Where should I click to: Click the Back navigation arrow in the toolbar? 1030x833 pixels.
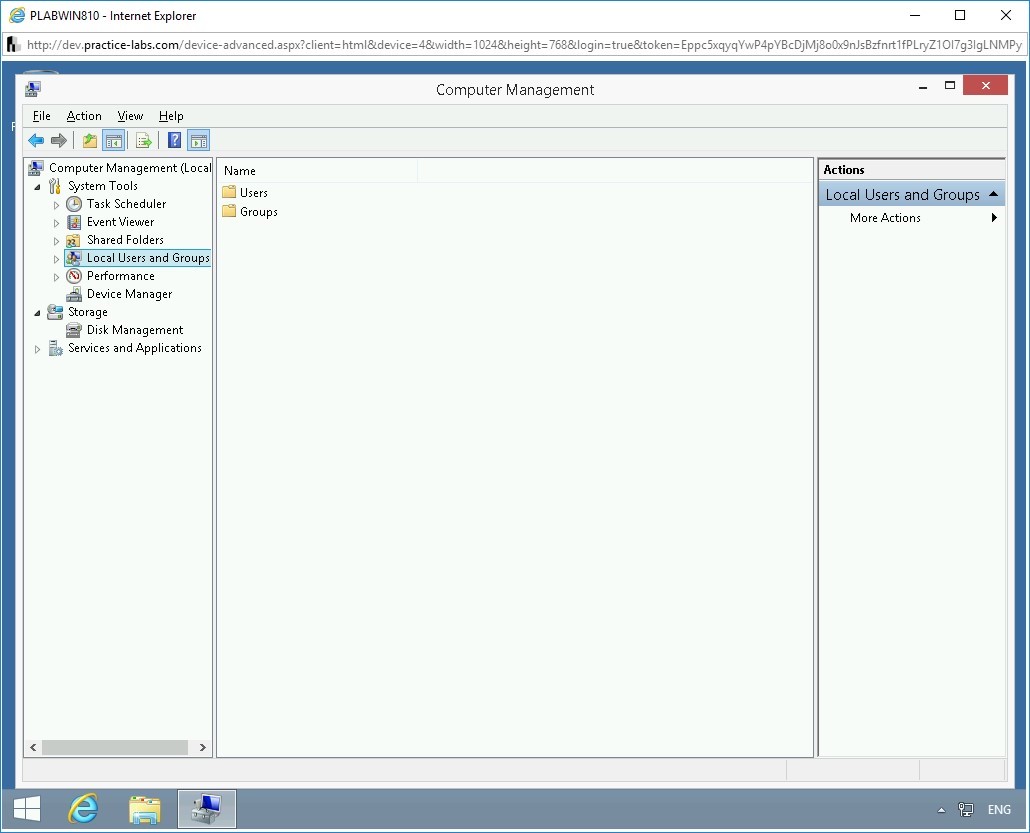point(36,140)
